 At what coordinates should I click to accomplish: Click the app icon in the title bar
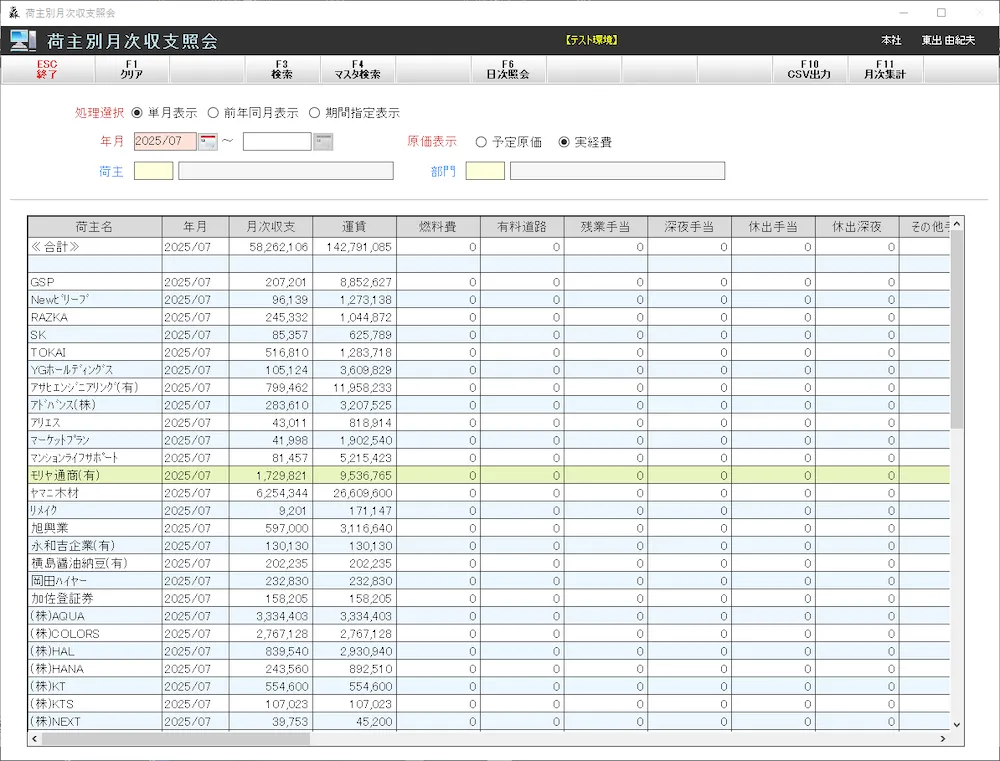(x=13, y=13)
